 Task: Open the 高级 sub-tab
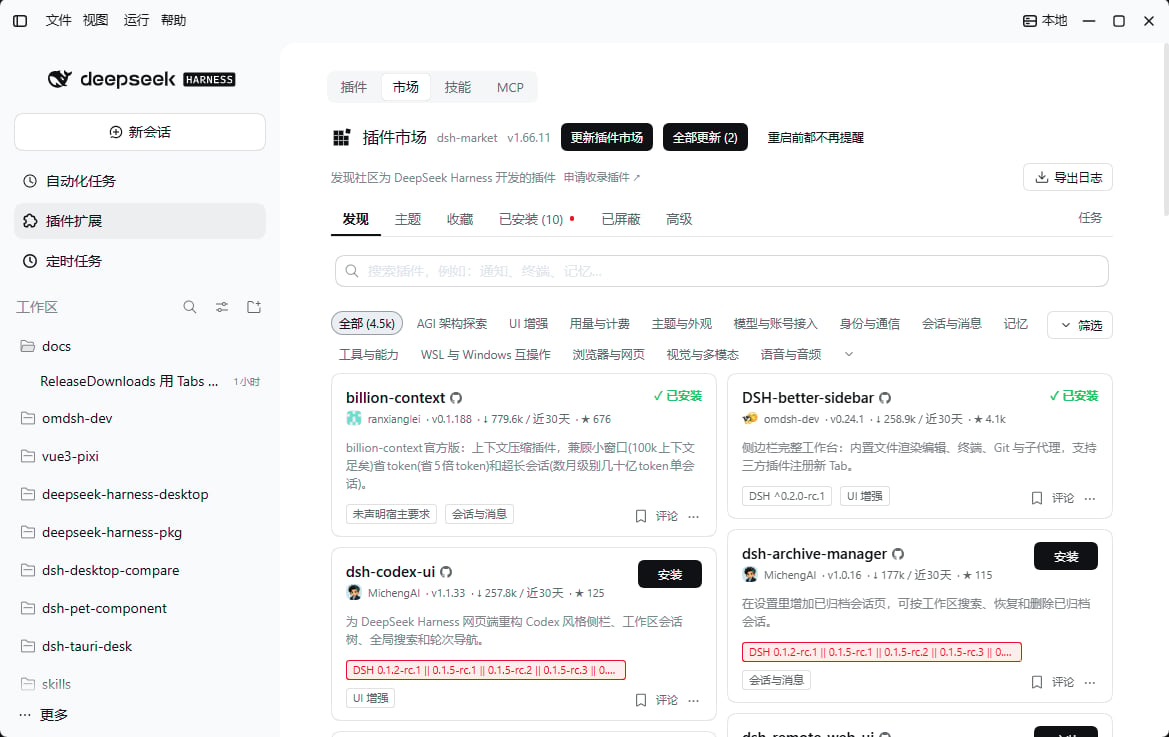click(x=679, y=219)
